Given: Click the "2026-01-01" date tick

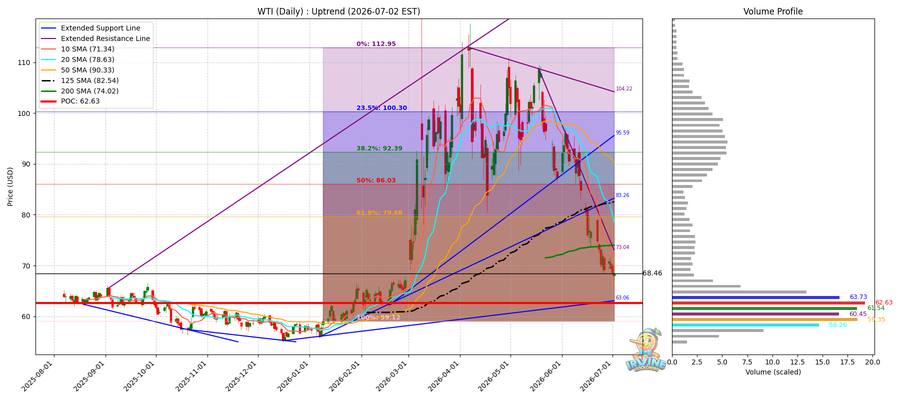Looking at the screenshot, I should click(x=295, y=376).
